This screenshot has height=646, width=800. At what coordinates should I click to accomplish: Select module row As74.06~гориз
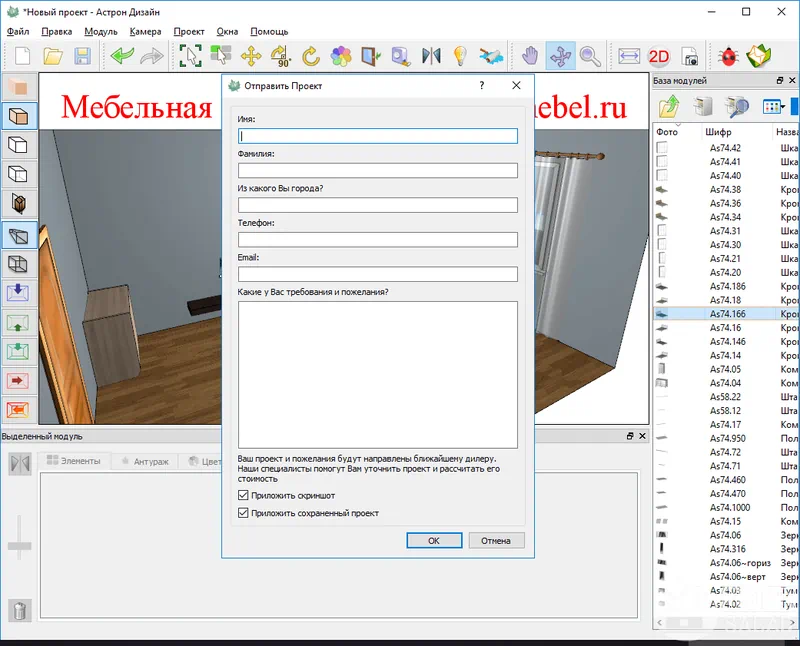[727, 563]
